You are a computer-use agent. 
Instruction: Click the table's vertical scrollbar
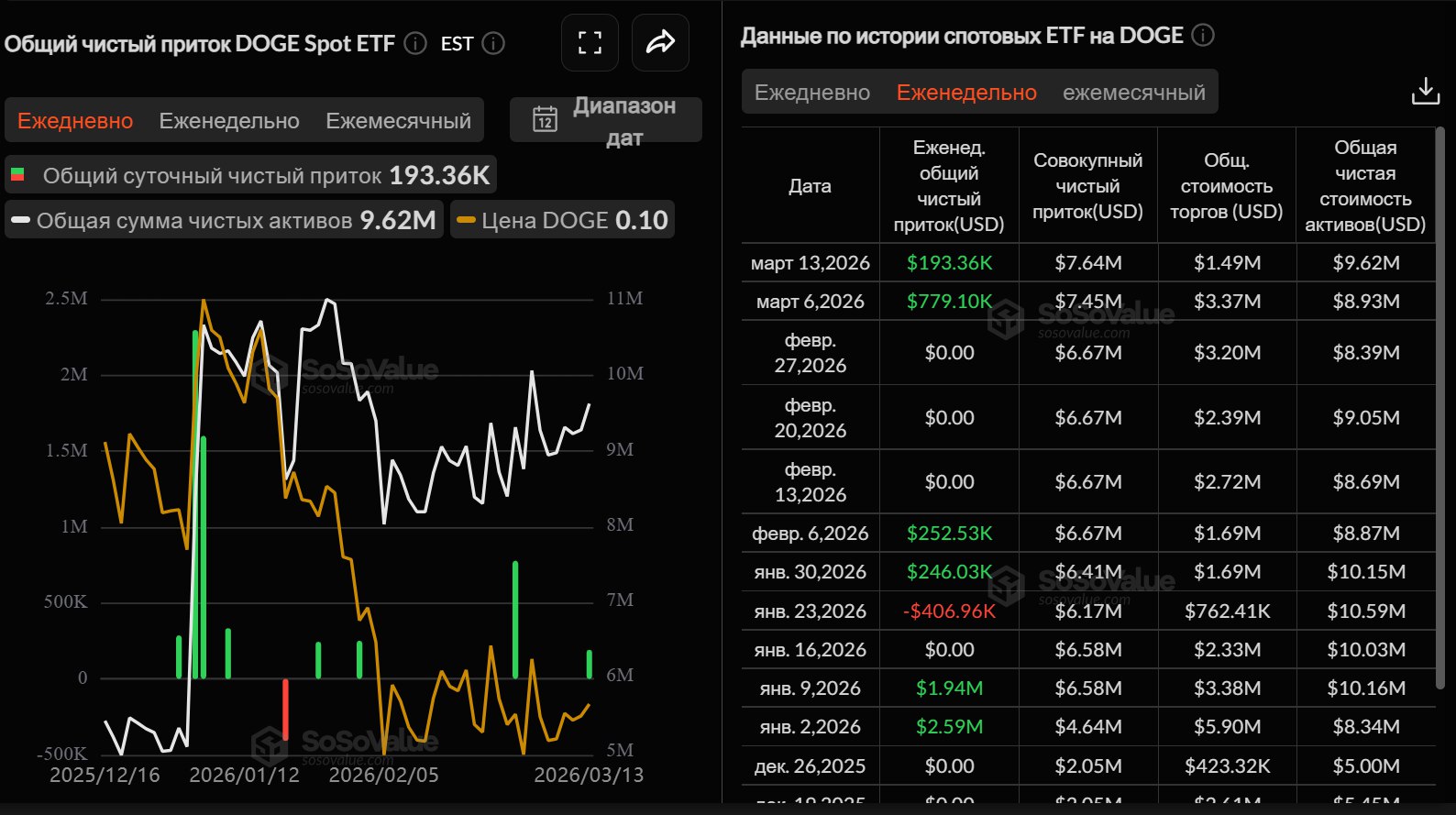[1440, 408]
